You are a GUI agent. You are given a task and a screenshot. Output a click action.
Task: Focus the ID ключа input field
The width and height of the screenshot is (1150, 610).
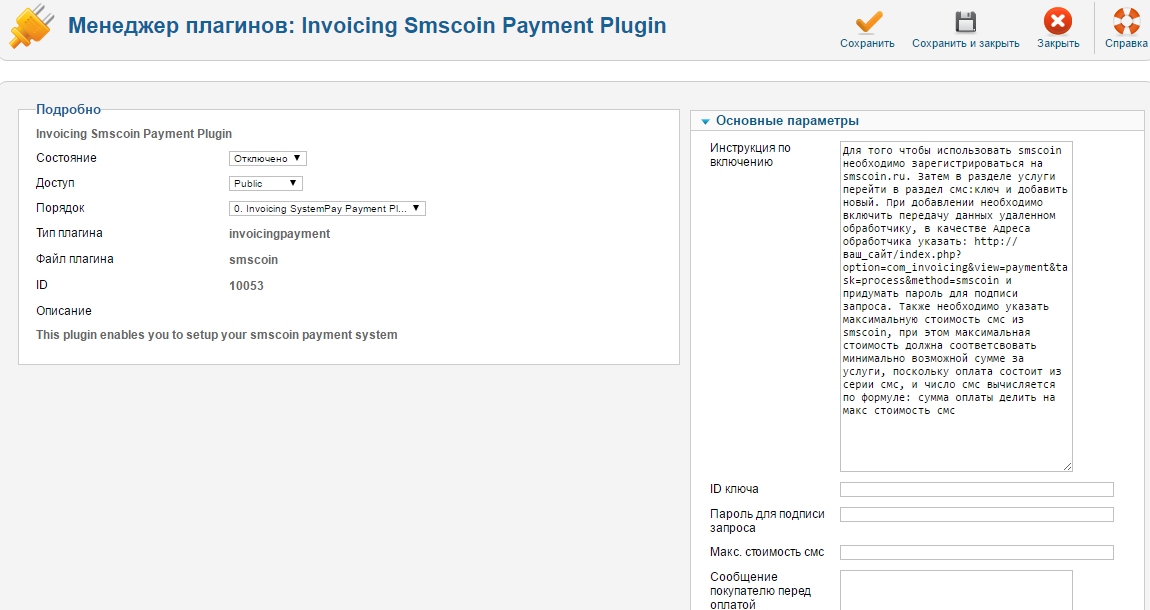tap(976, 489)
